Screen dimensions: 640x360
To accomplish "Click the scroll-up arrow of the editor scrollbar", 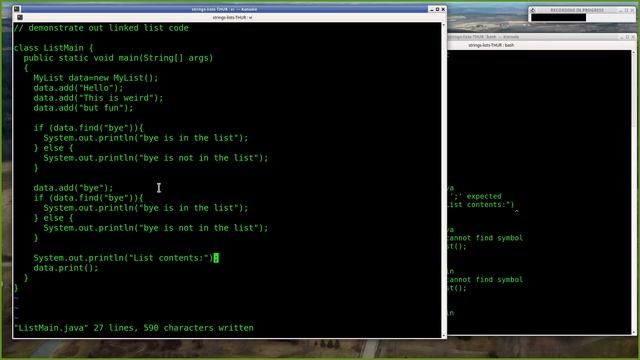I will coord(444,25).
